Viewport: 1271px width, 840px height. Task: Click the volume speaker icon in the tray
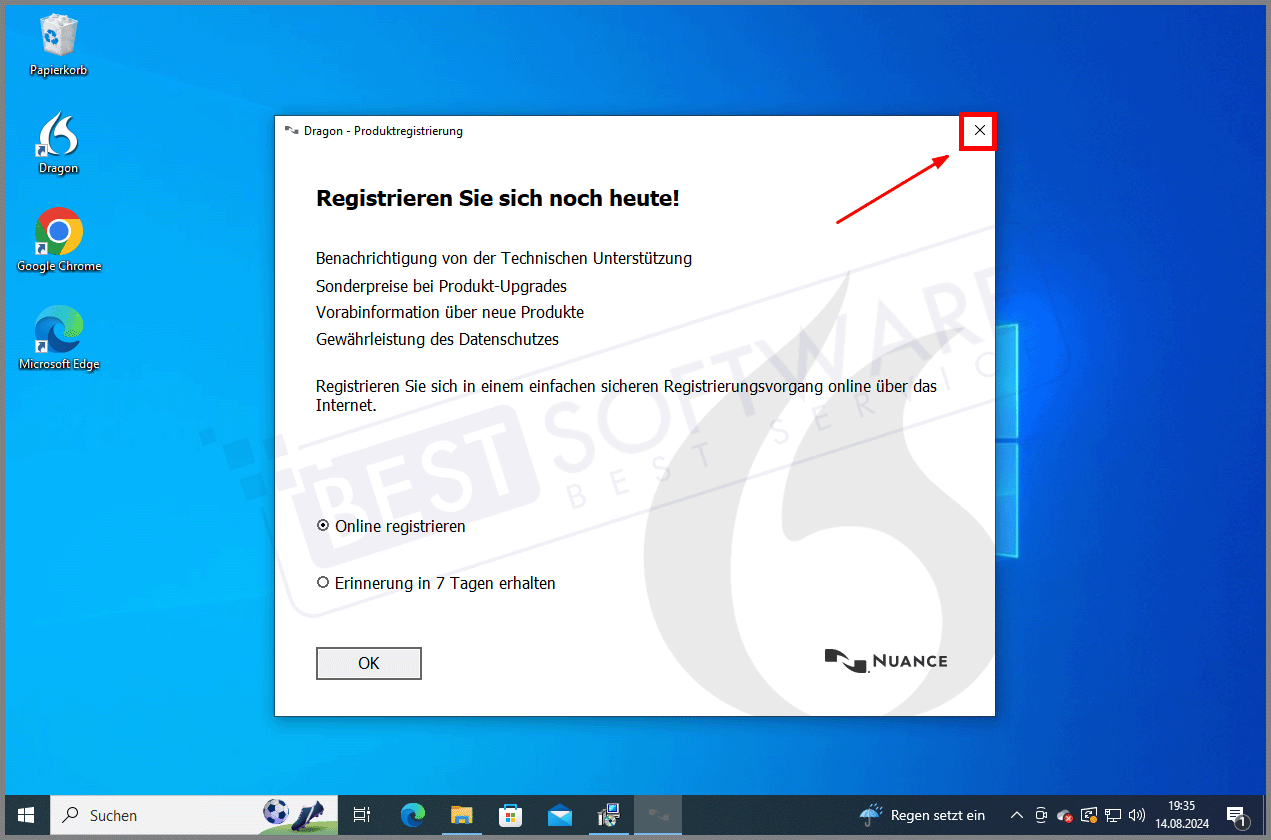pyautogui.click(x=1137, y=815)
